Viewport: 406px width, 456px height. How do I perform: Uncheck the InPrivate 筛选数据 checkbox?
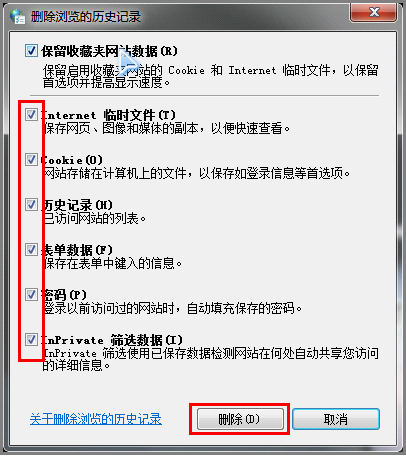click(x=31, y=340)
